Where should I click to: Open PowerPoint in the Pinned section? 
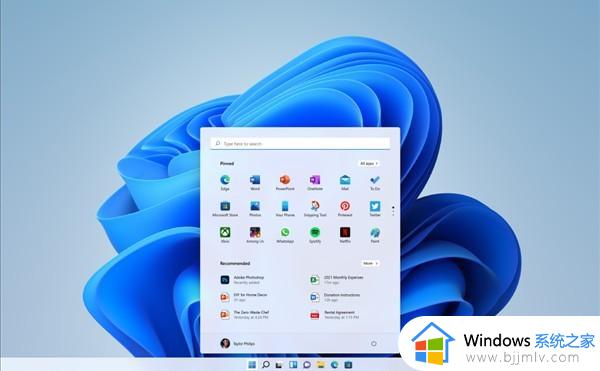pyautogui.click(x=285, y=182)
